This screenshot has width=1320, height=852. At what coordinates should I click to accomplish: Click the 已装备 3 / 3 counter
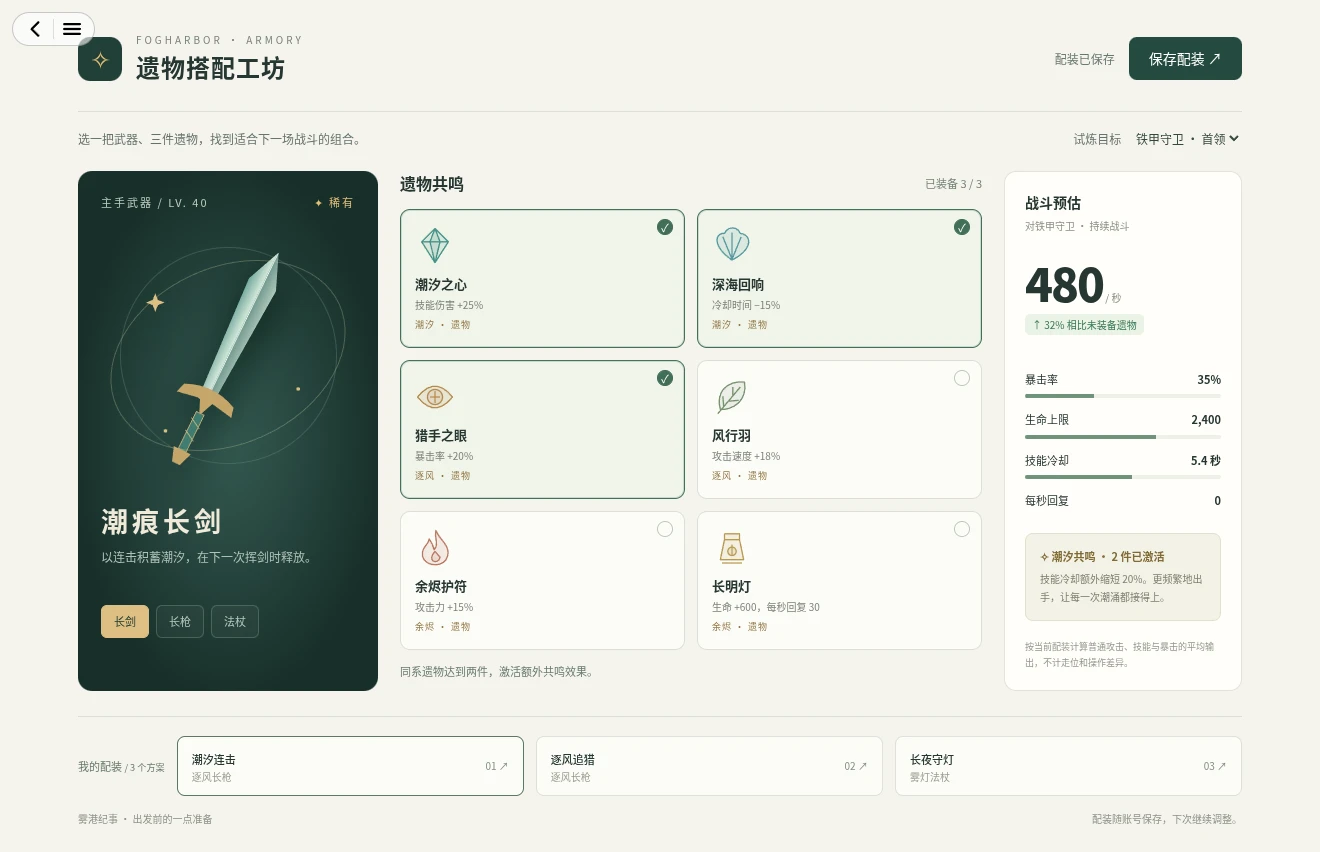(953, 184)
